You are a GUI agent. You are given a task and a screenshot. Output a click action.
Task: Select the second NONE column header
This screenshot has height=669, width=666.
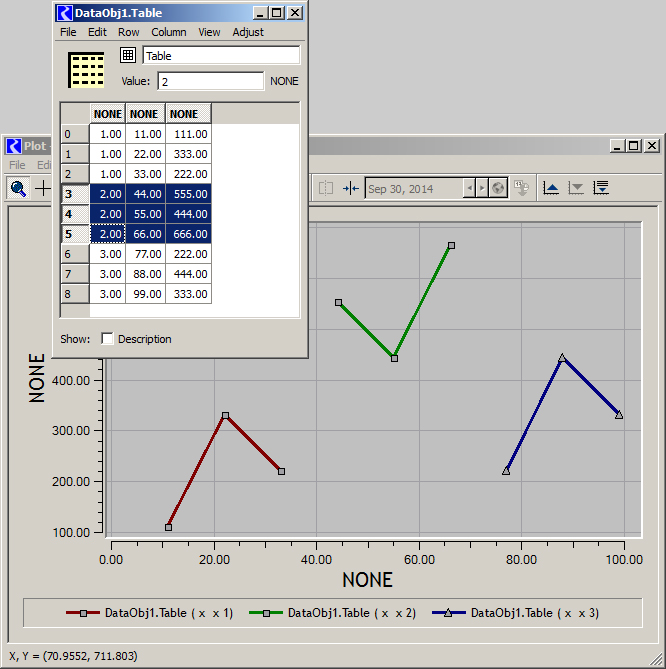pyautogui.click(x=145, y=114)
